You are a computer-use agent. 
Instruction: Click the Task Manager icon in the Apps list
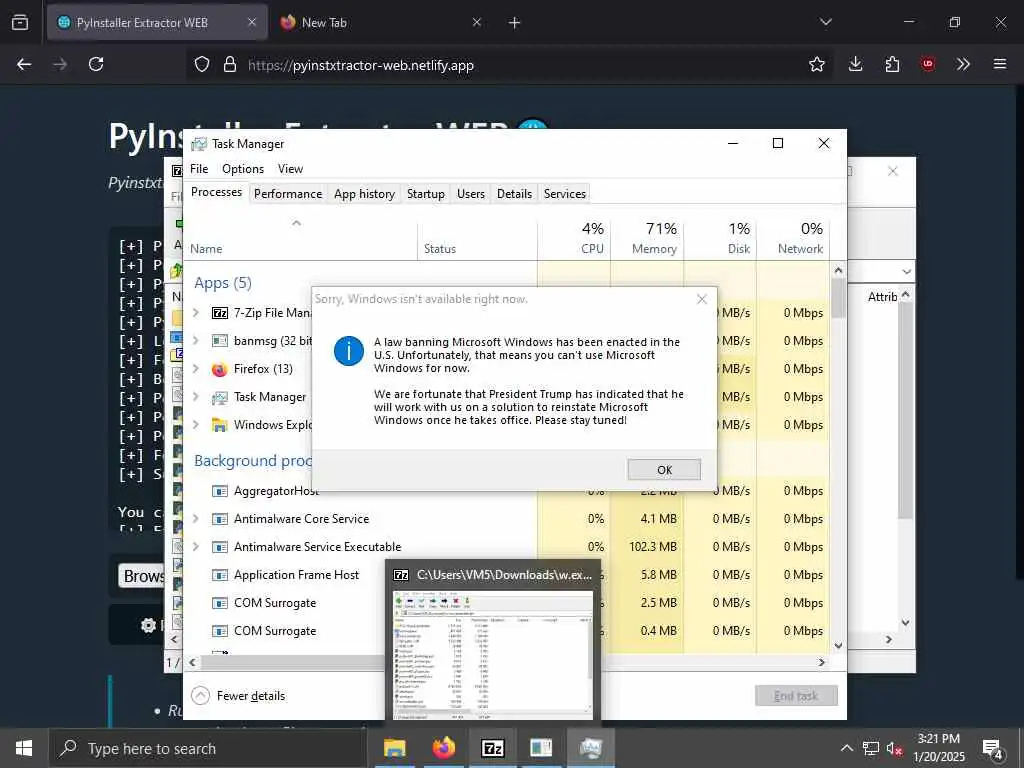(220, 397)
